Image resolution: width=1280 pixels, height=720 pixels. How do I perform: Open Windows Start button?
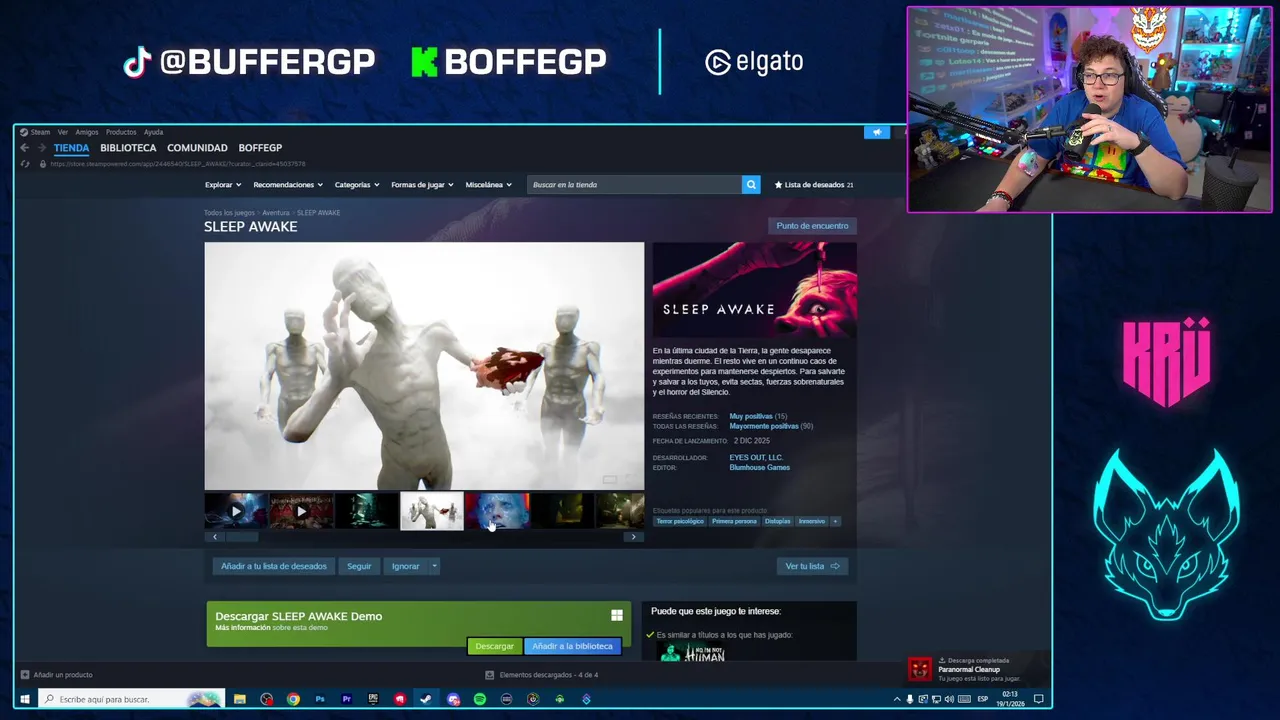(x=25, y=699)
